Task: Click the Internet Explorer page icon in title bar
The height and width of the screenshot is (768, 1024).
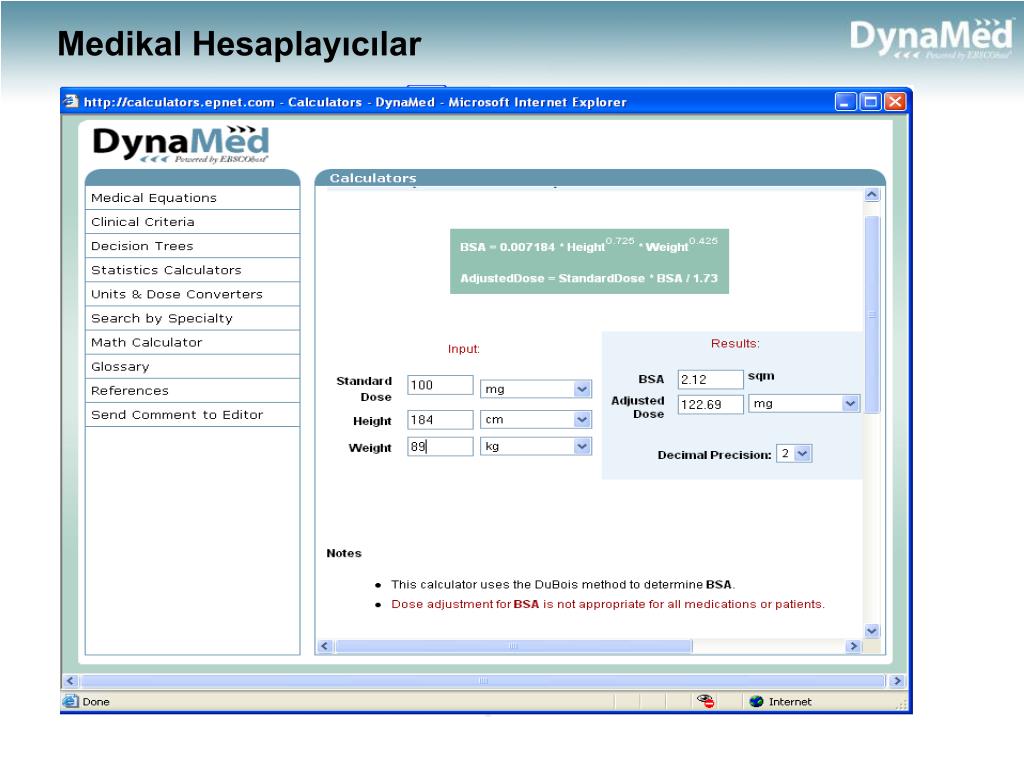Action: (71, 101)
